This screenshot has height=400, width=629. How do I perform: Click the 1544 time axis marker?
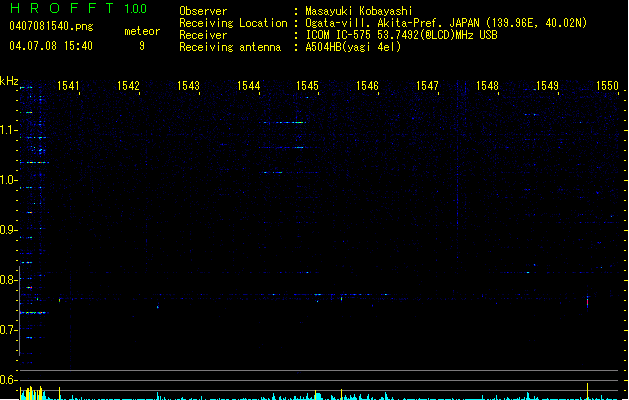pos(248,86)
